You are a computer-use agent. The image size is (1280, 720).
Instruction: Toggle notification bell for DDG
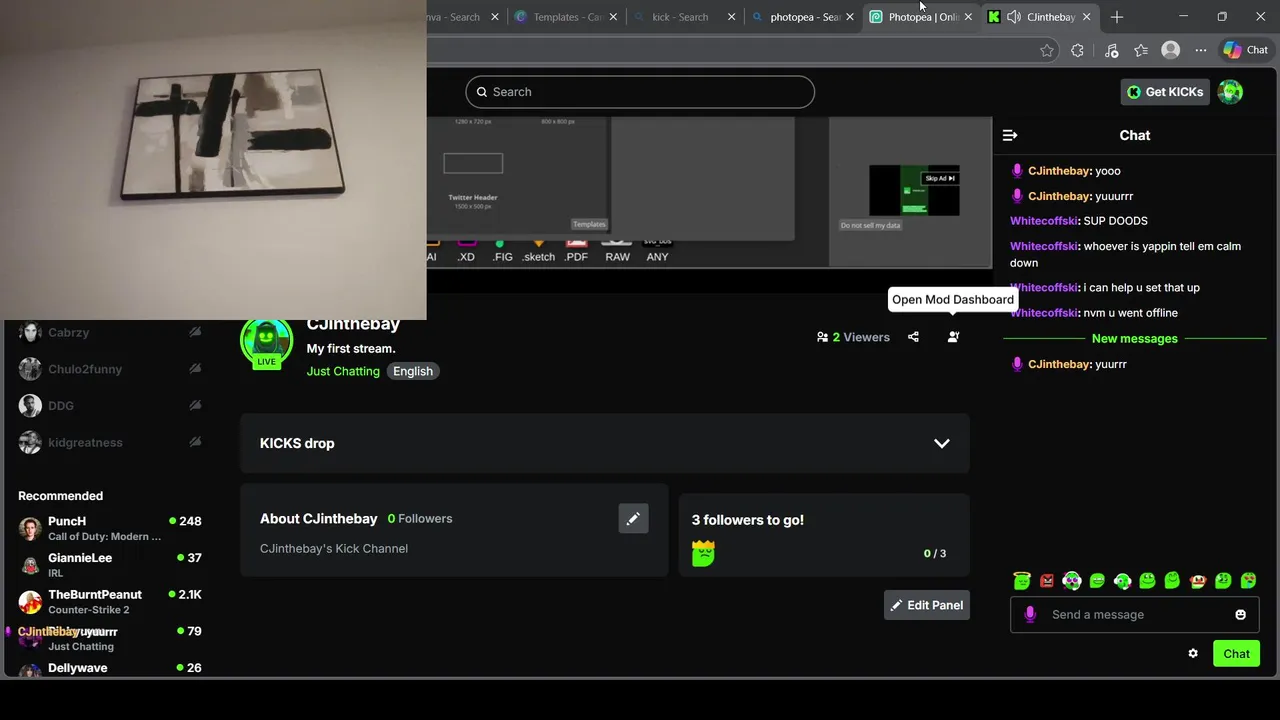(x=195, y=406)
